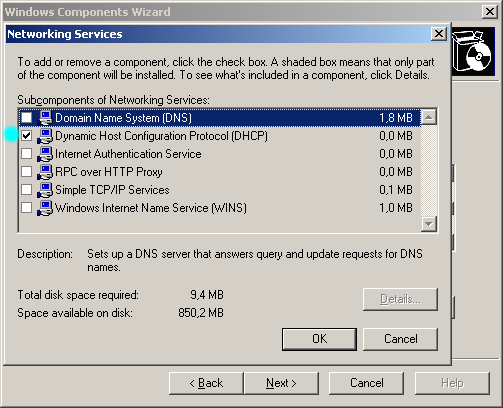This screenshot has height=408, width=503.
Task: Click the Help button in the wizard
Action: pos(452,383)
